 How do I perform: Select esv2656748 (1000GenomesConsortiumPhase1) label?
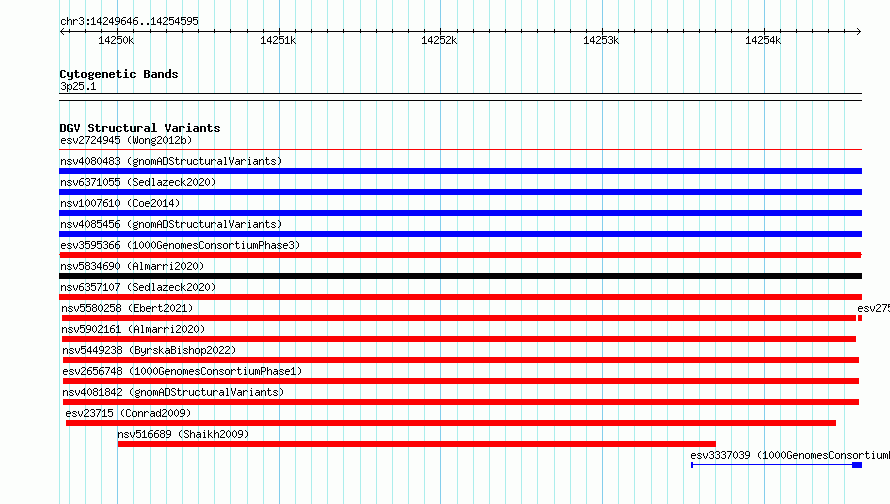(x=182, y=371)
